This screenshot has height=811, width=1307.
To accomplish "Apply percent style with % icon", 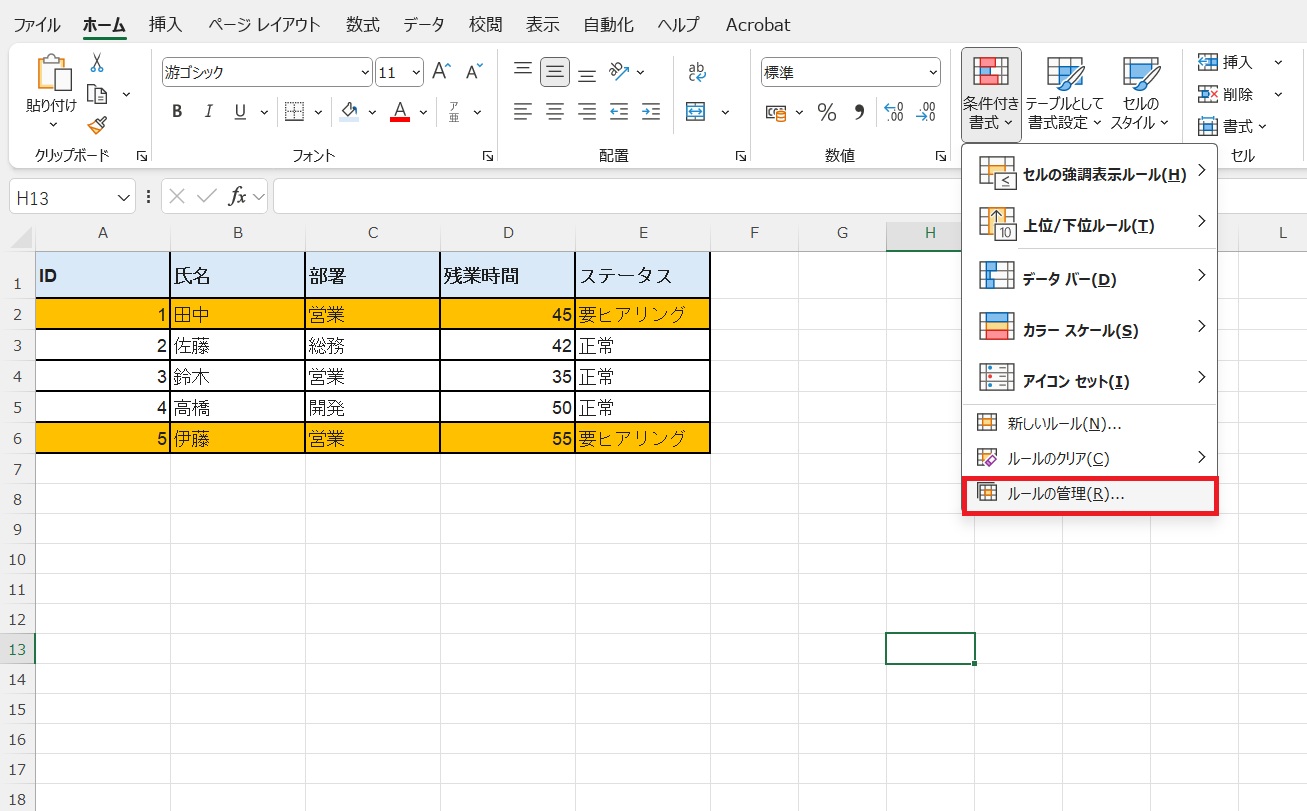I will (x=826, y=112).
